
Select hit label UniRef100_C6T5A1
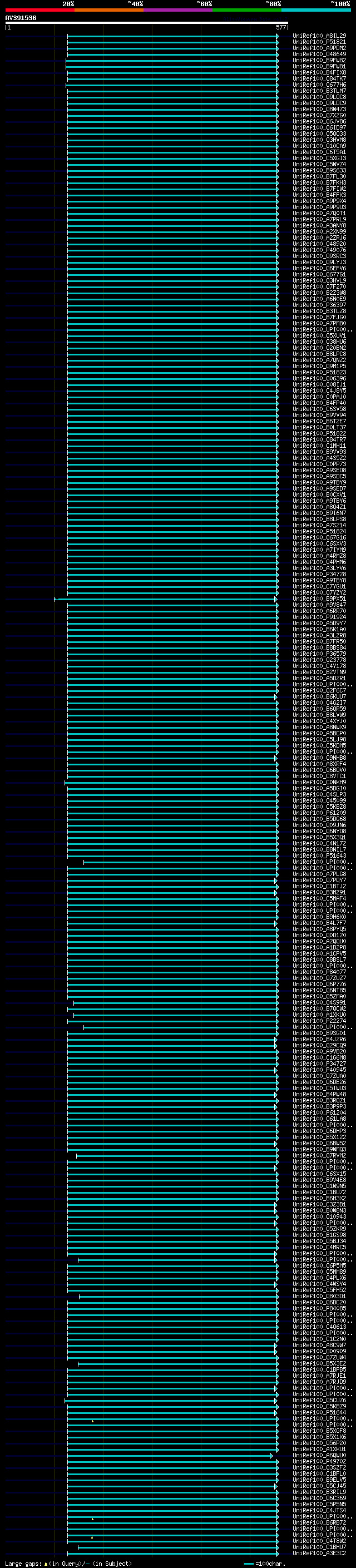coord(319,152)
